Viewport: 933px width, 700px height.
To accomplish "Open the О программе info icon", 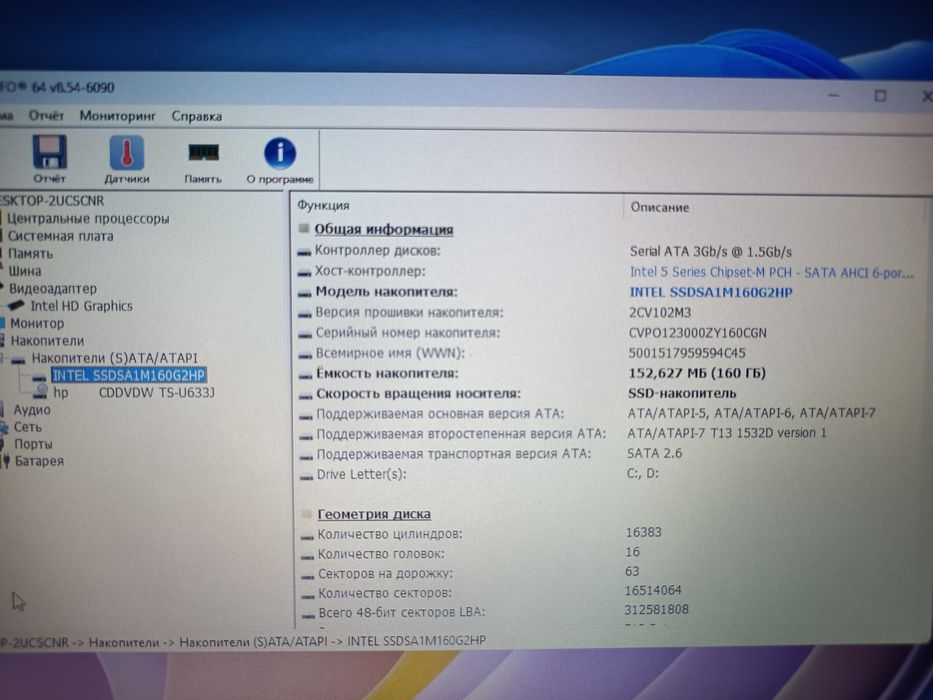I will click(280, 153).
